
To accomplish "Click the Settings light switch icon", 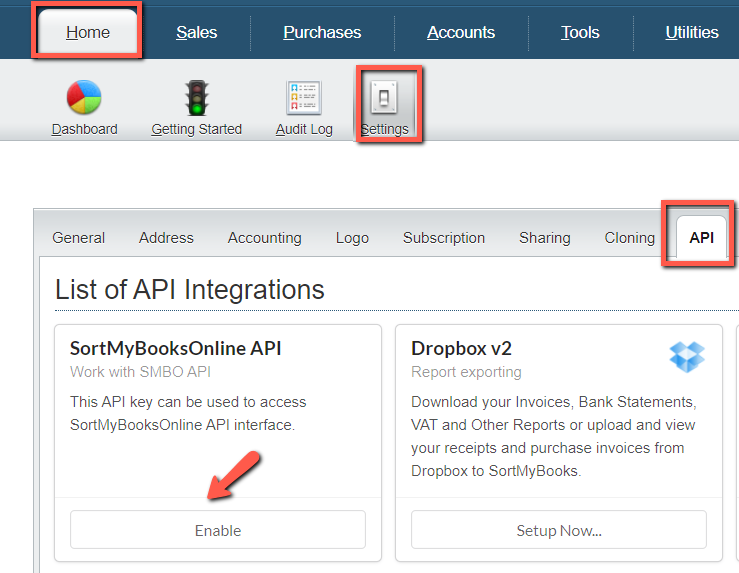I will [385, 96].
